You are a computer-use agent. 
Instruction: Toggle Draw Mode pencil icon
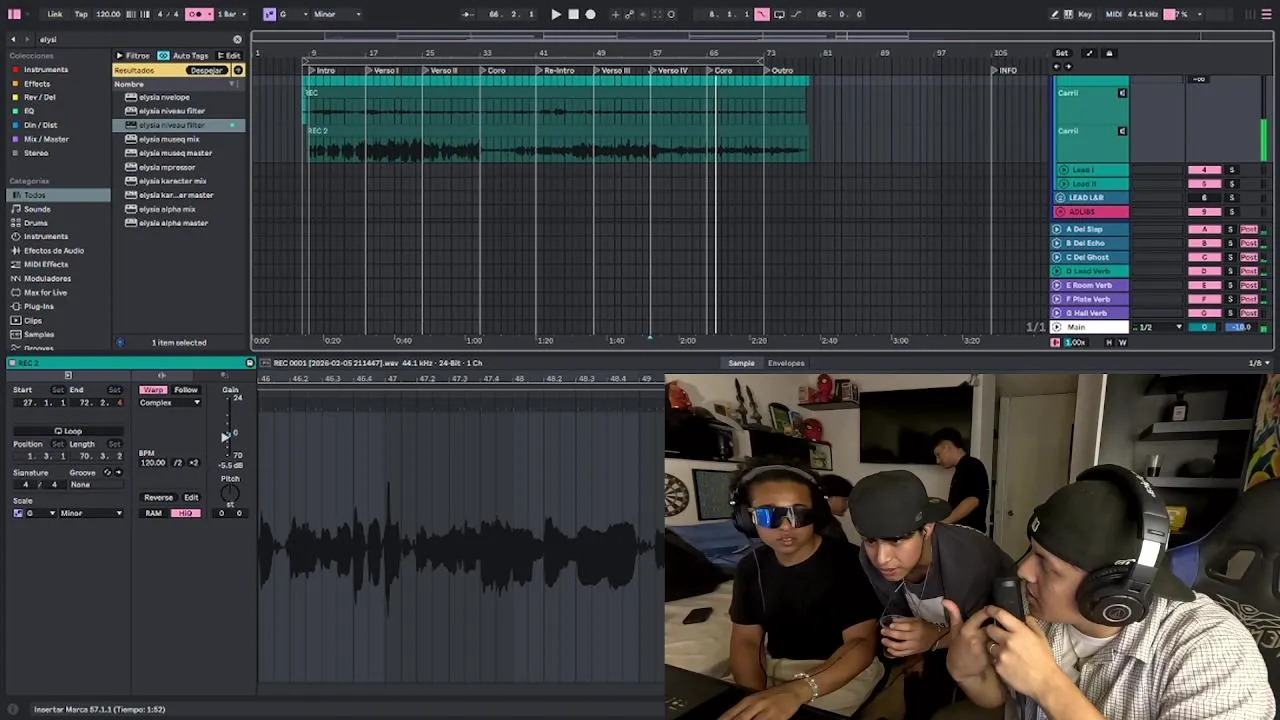point(1054,14)
